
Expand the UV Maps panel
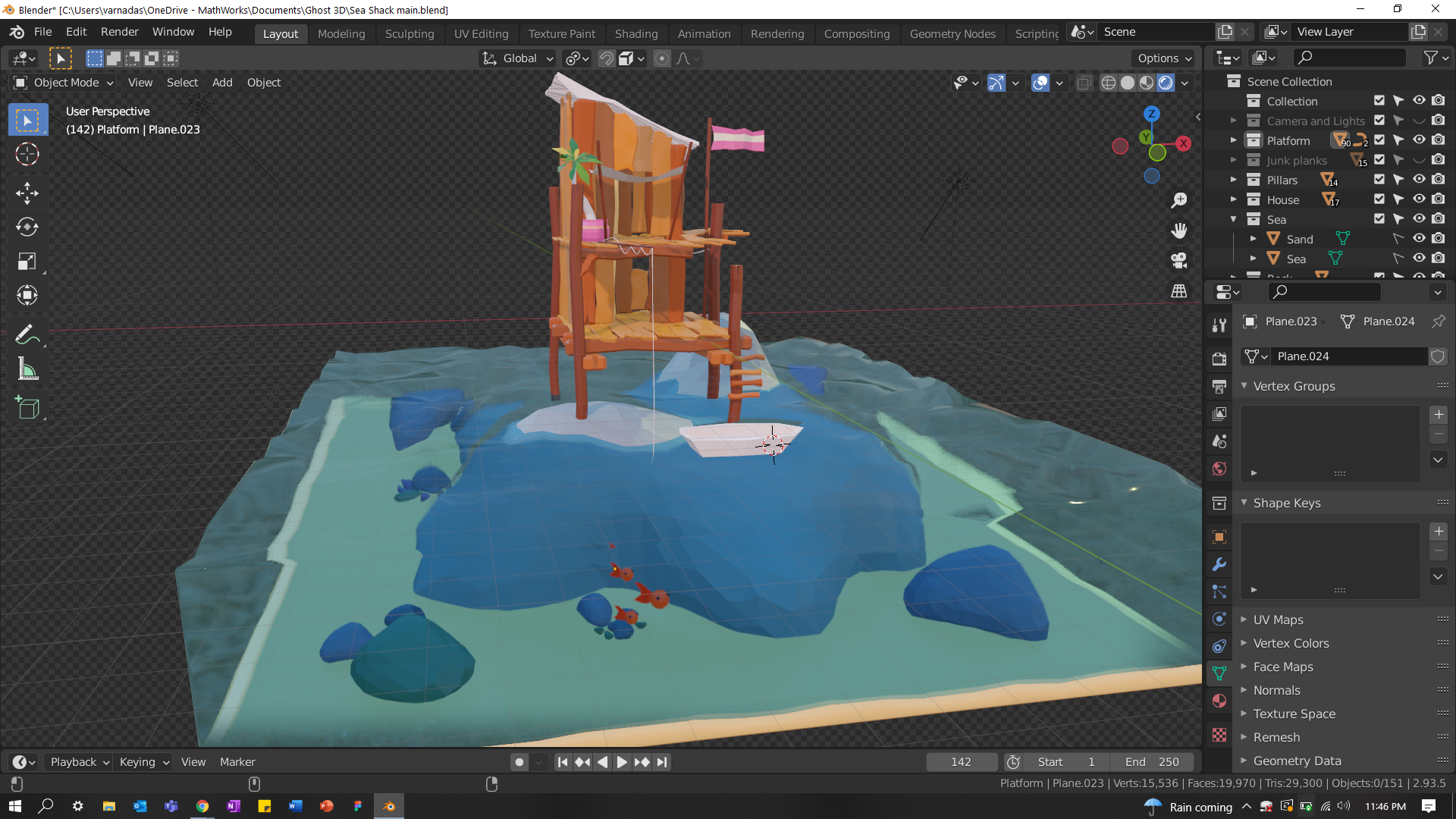point(1278,620)
